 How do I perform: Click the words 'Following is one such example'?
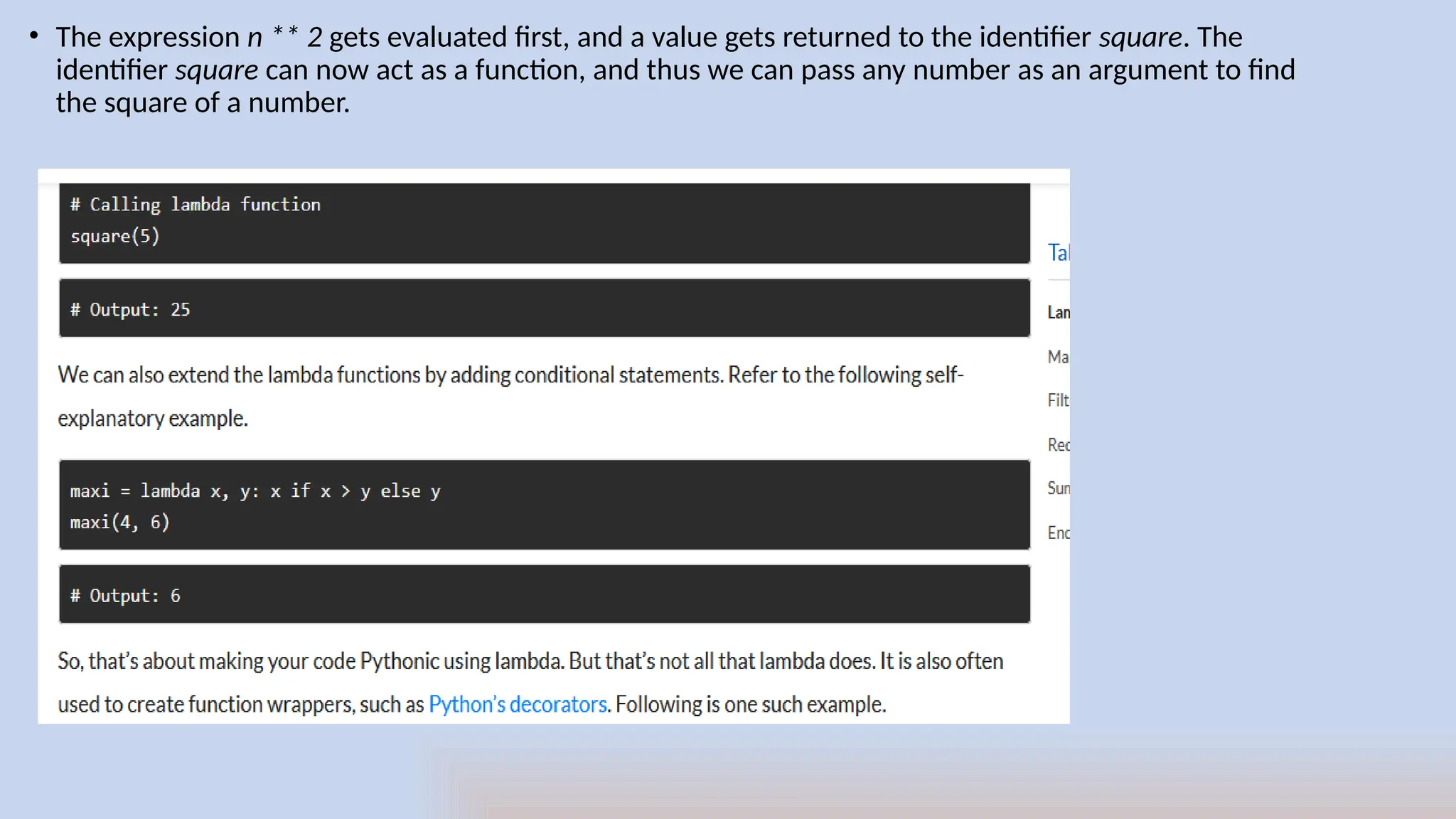point(750,705)
